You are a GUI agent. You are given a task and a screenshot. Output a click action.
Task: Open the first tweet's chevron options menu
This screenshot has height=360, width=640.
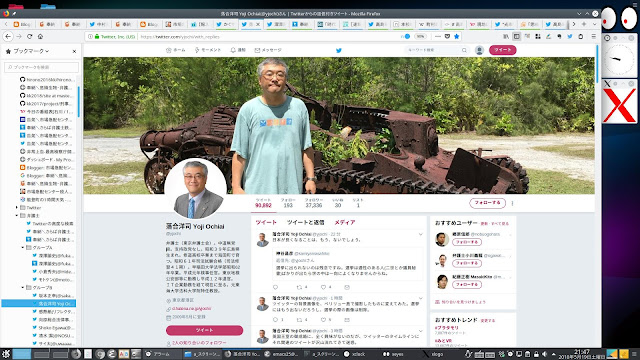[420, 234]
